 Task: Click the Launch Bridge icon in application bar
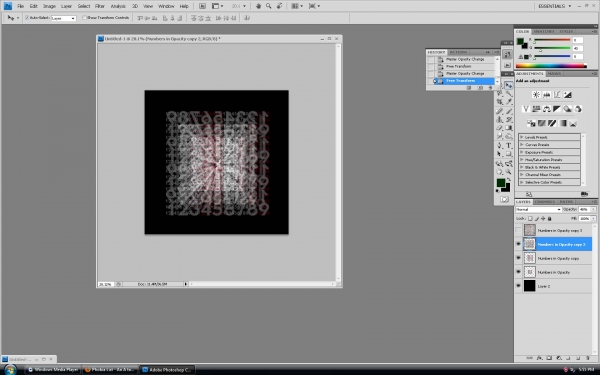coord(202,6)
